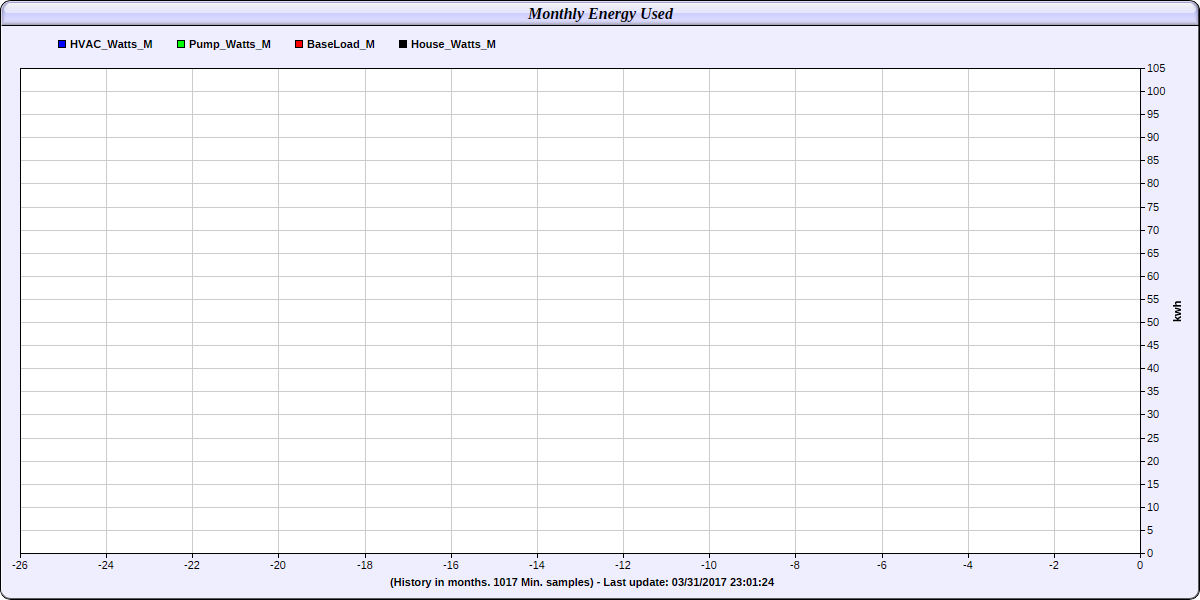1200x600 pixels.
Task: Click the blue HVAC_Watts_M legend swatch
Action: 62,45
